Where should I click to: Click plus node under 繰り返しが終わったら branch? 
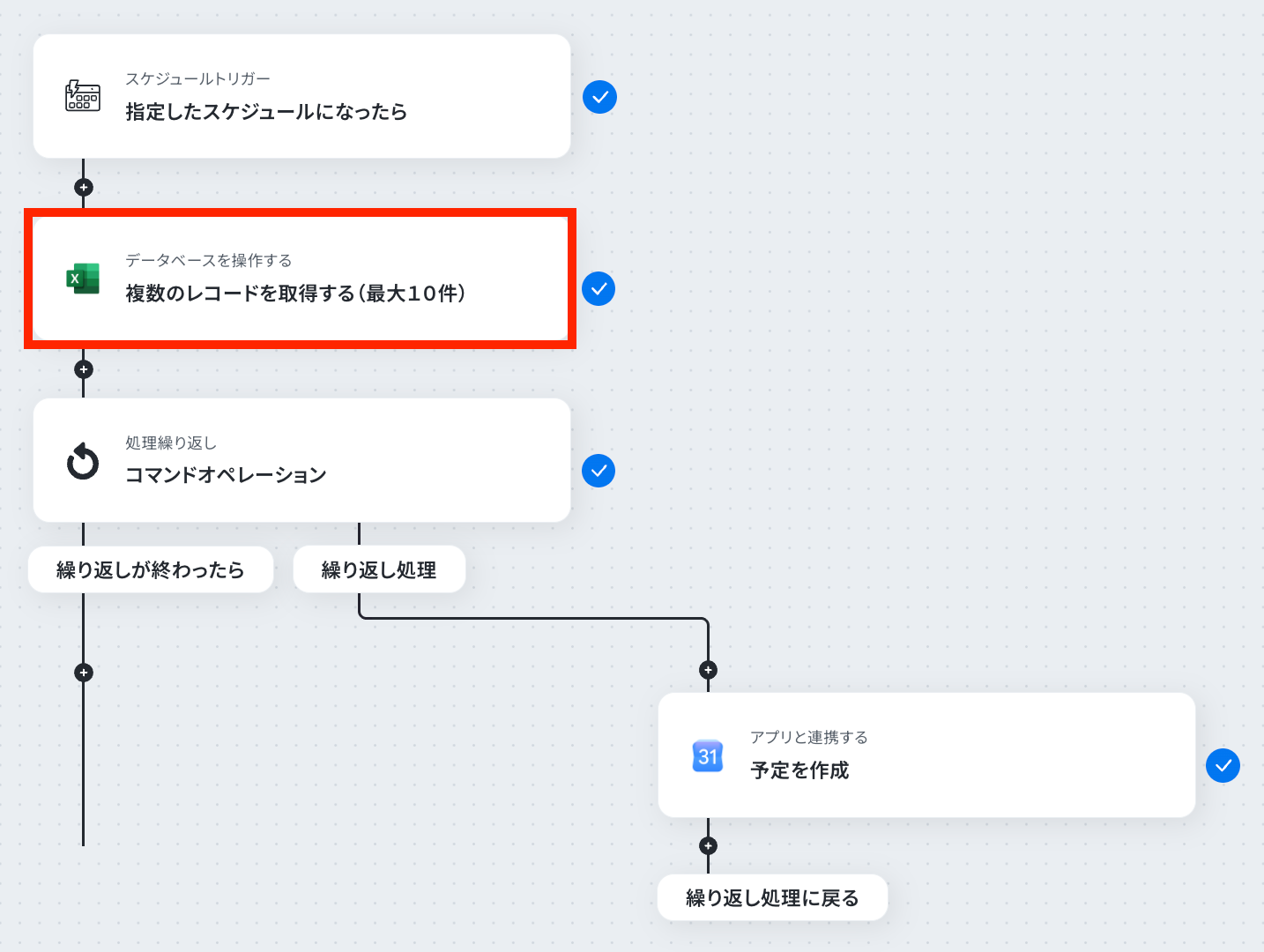84,673
